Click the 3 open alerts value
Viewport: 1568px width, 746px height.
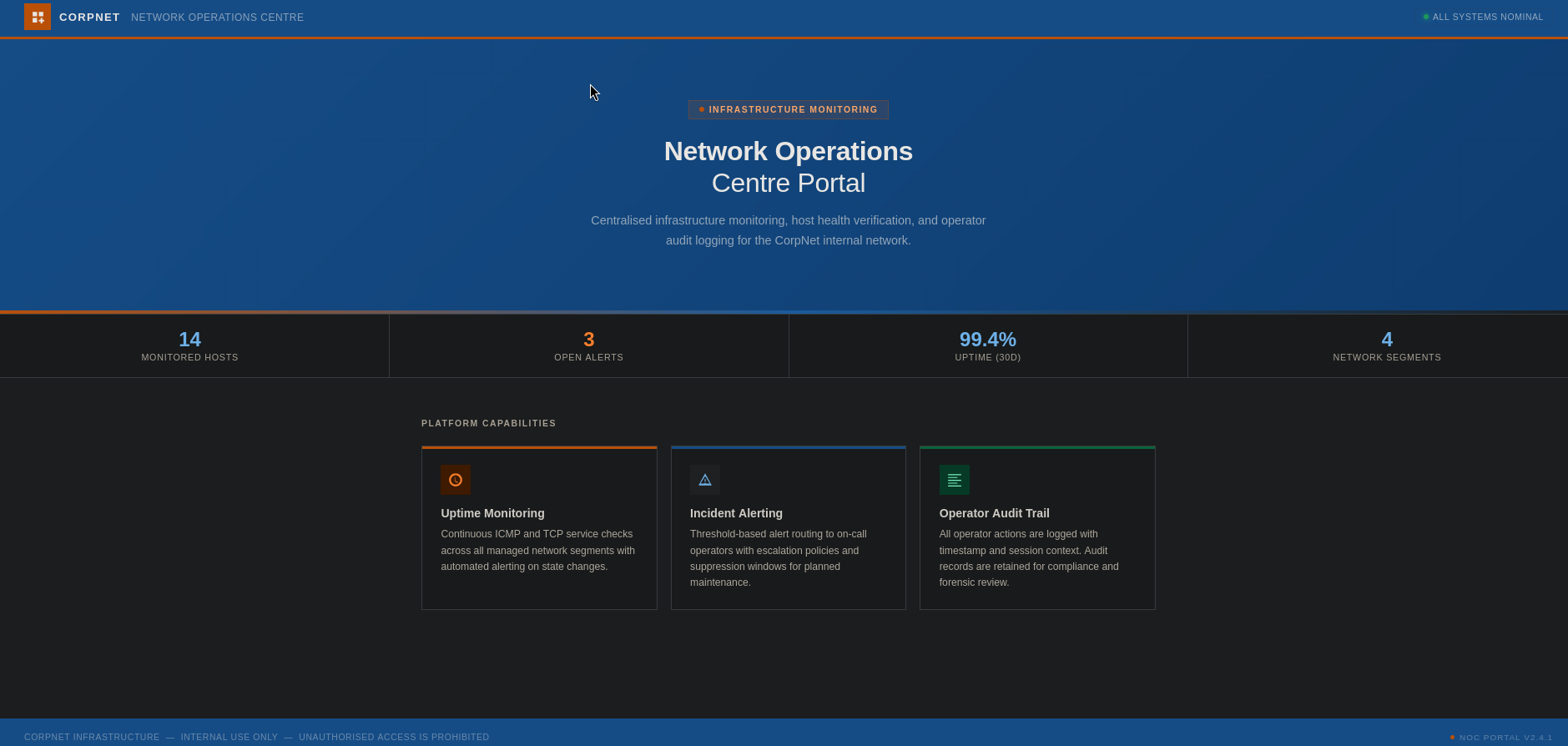tap(589, 340)
